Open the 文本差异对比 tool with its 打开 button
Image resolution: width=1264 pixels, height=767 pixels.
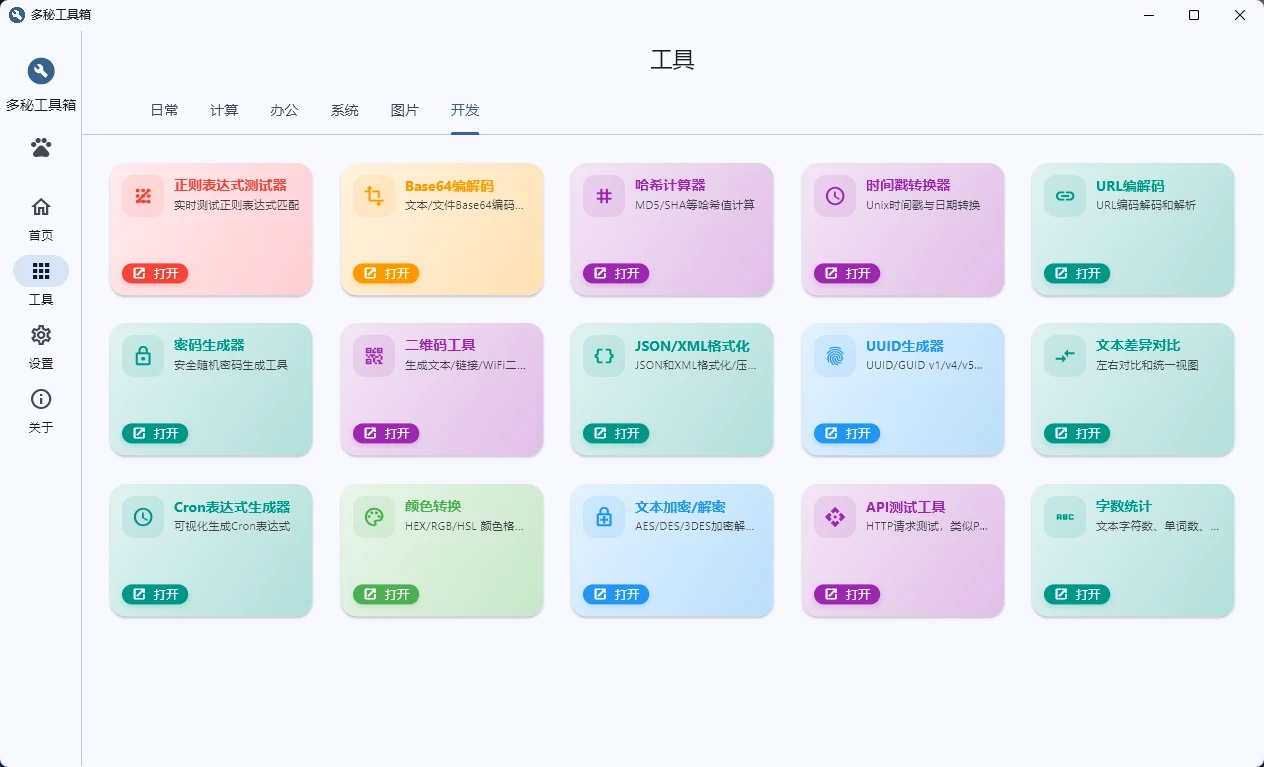tap(1076, 433)
